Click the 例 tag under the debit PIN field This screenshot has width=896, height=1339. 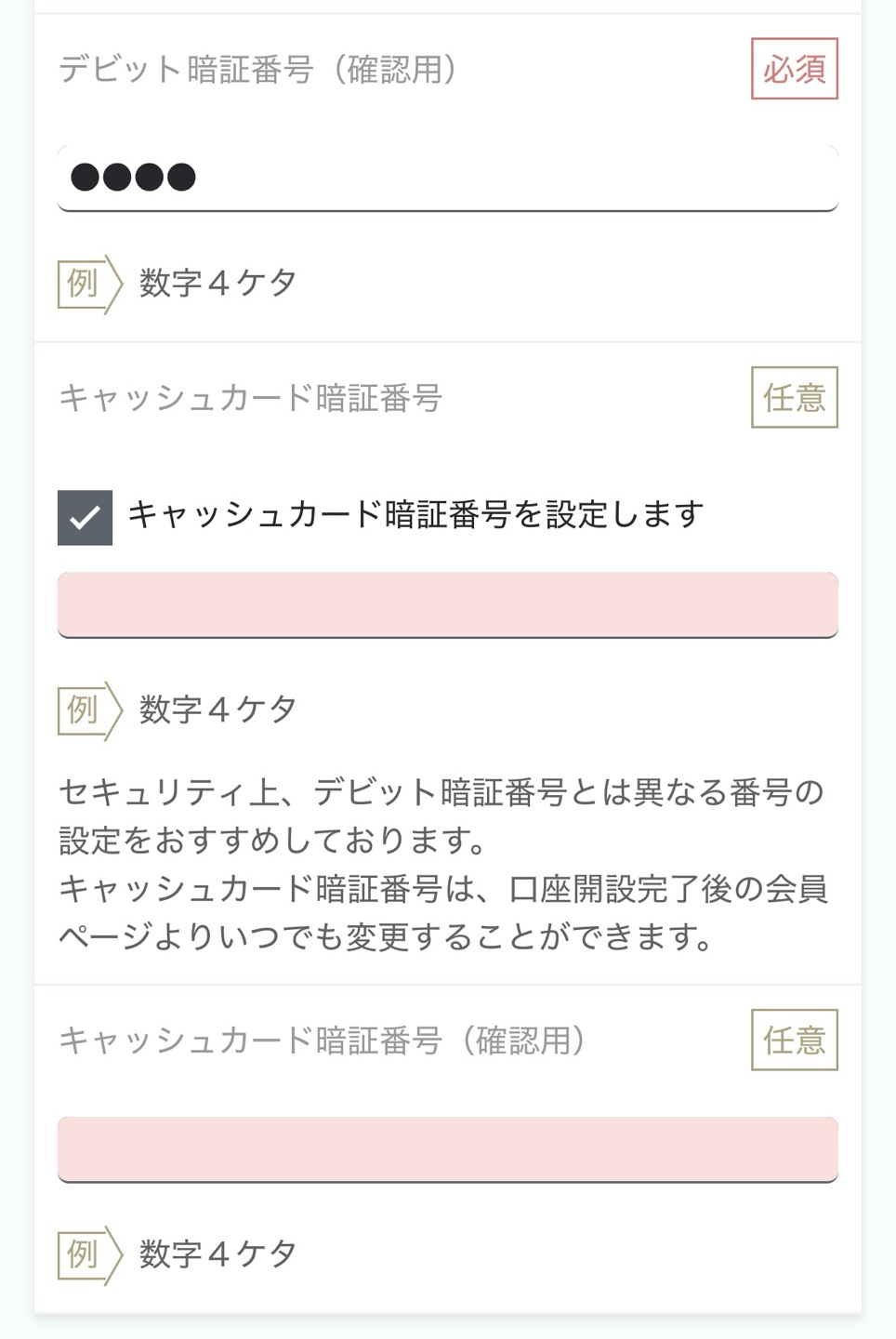[89, 284]
